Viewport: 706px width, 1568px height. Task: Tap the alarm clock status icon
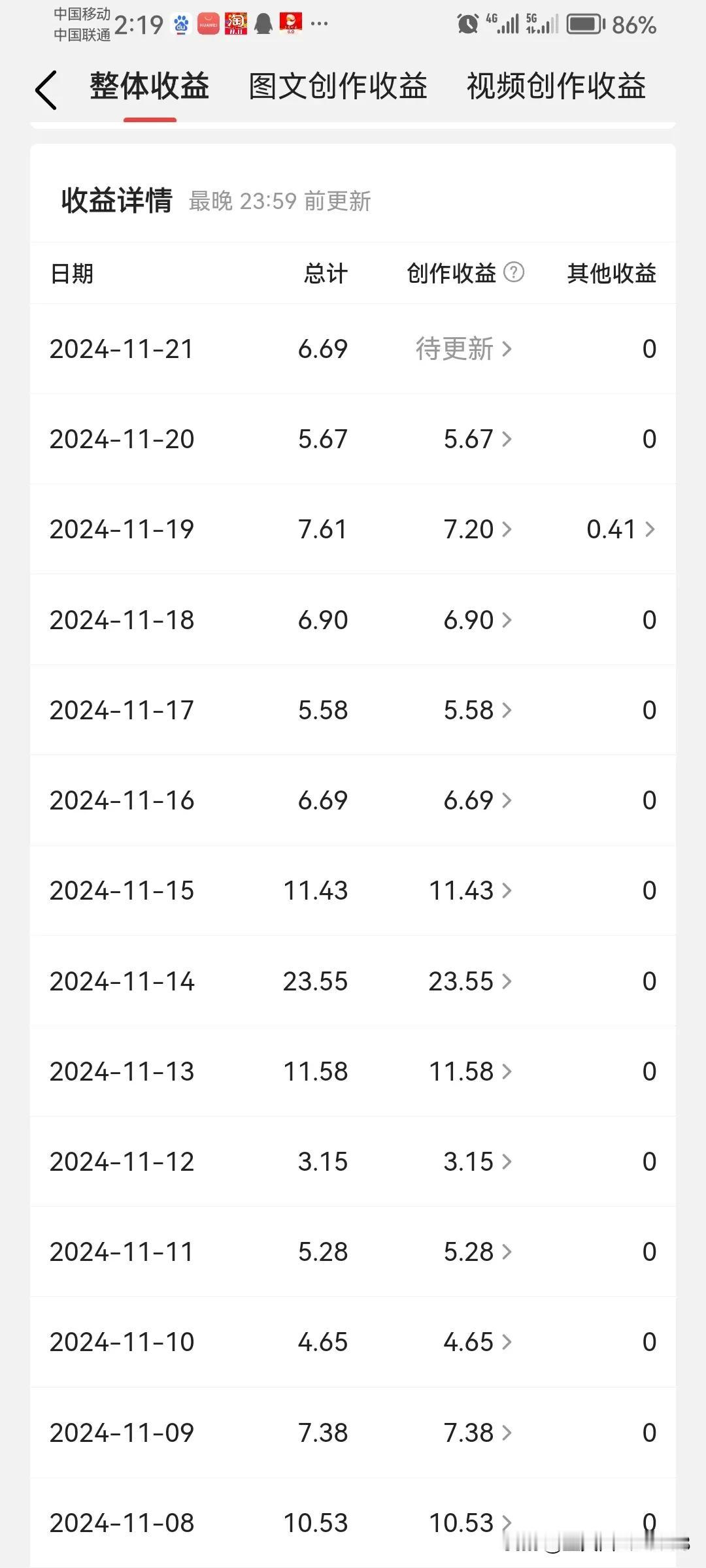coord(467,24)
